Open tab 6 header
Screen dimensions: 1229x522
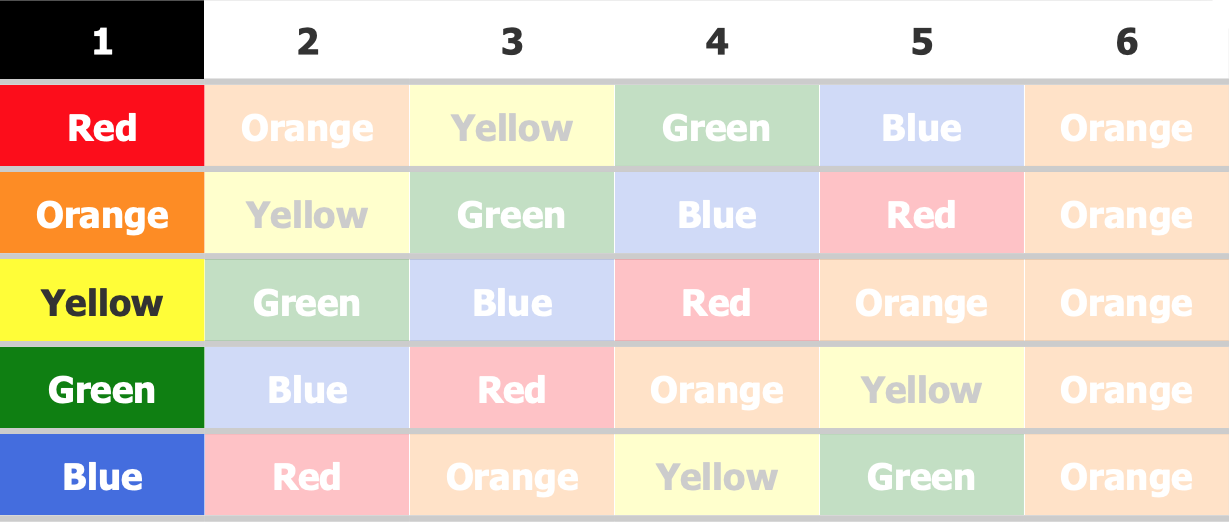click(1127, 40)
